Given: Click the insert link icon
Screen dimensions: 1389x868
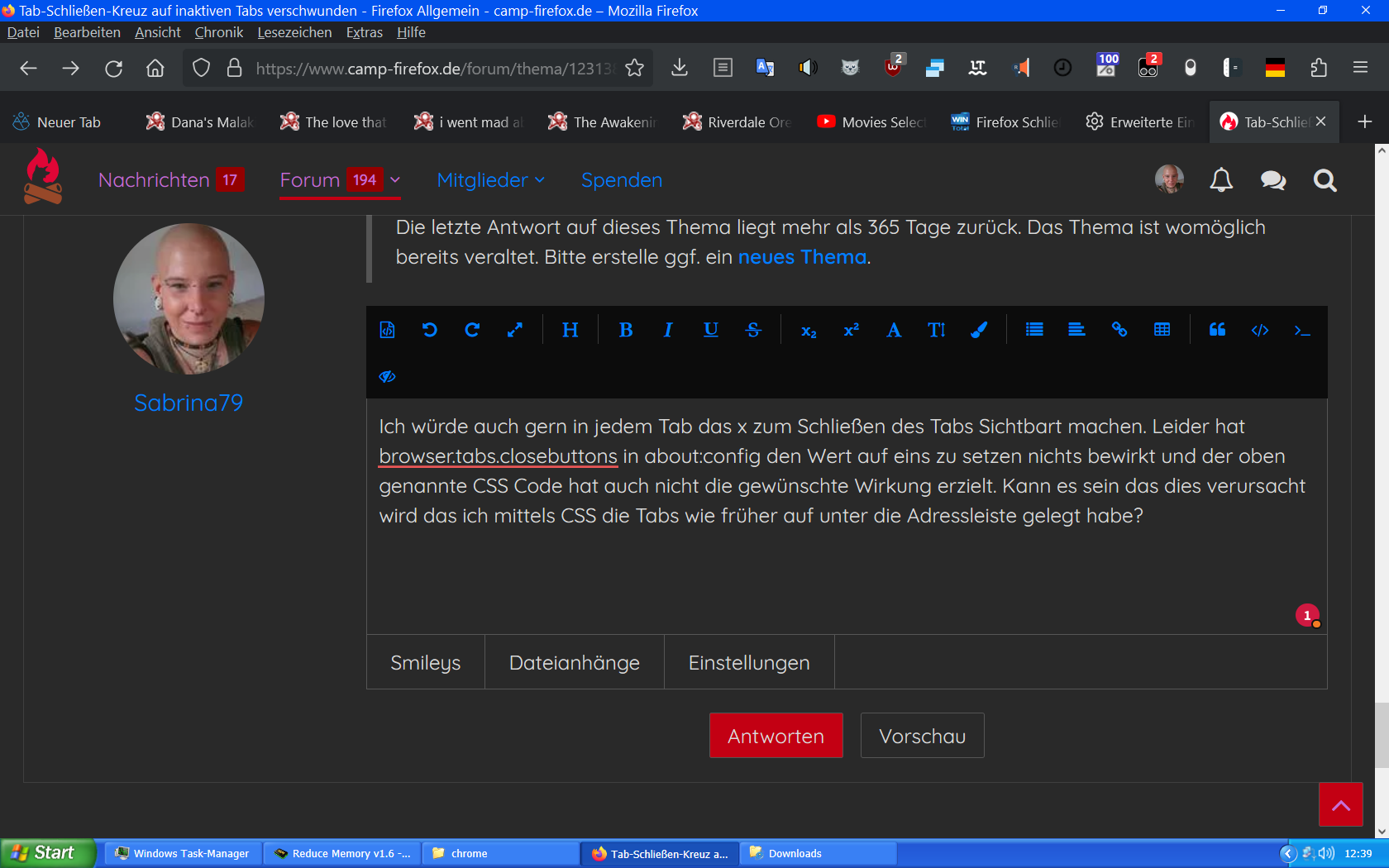Looking at the screenshot, I should click(1119, 330).
